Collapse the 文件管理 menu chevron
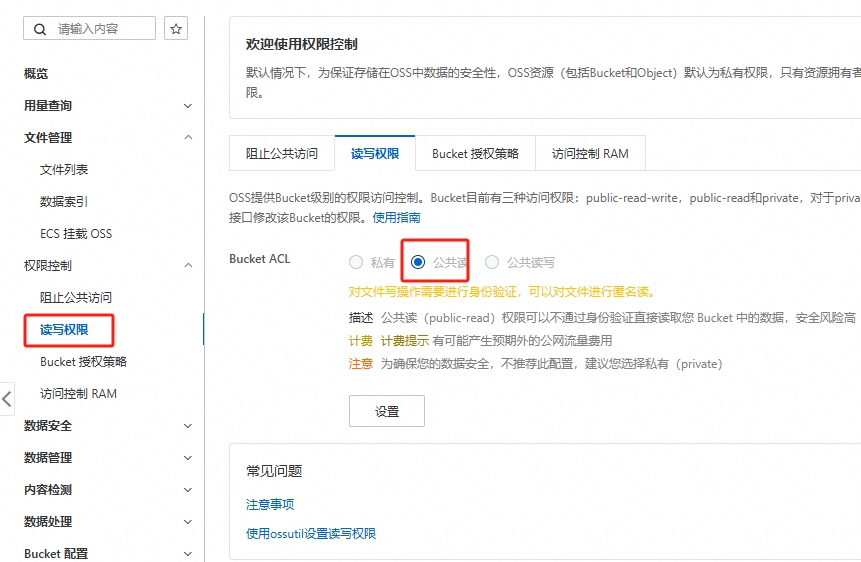This screenshot has width=861, height=562. tap(188, 137)
